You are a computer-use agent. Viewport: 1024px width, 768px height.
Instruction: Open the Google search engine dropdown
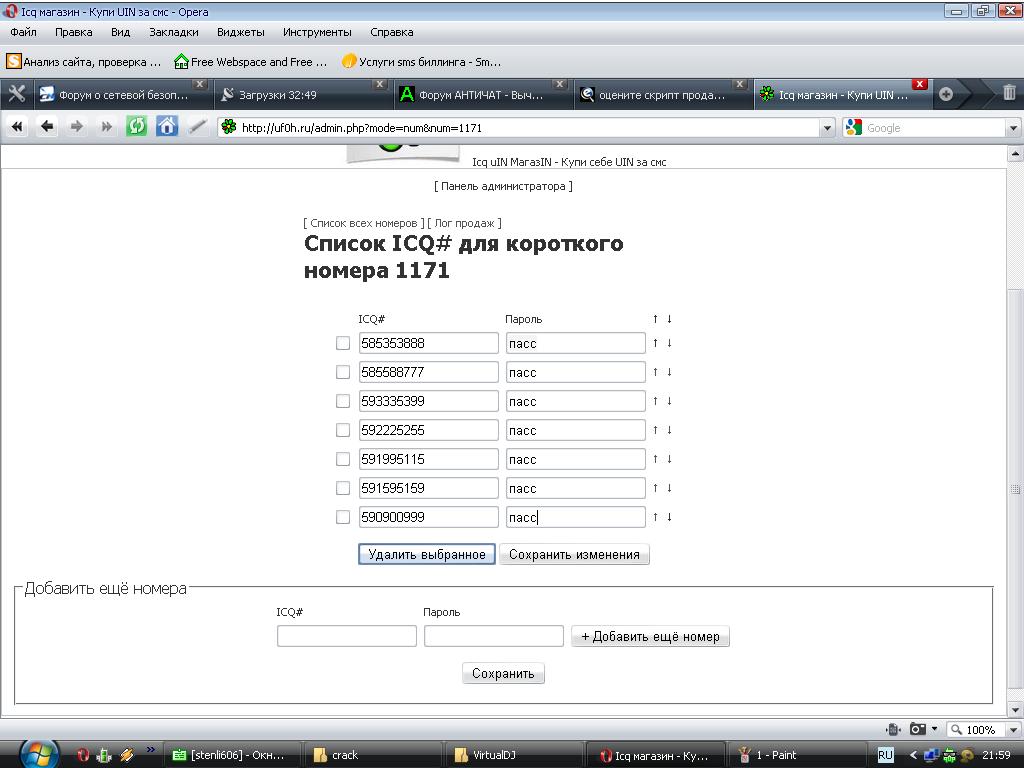[x=854, y=128]
